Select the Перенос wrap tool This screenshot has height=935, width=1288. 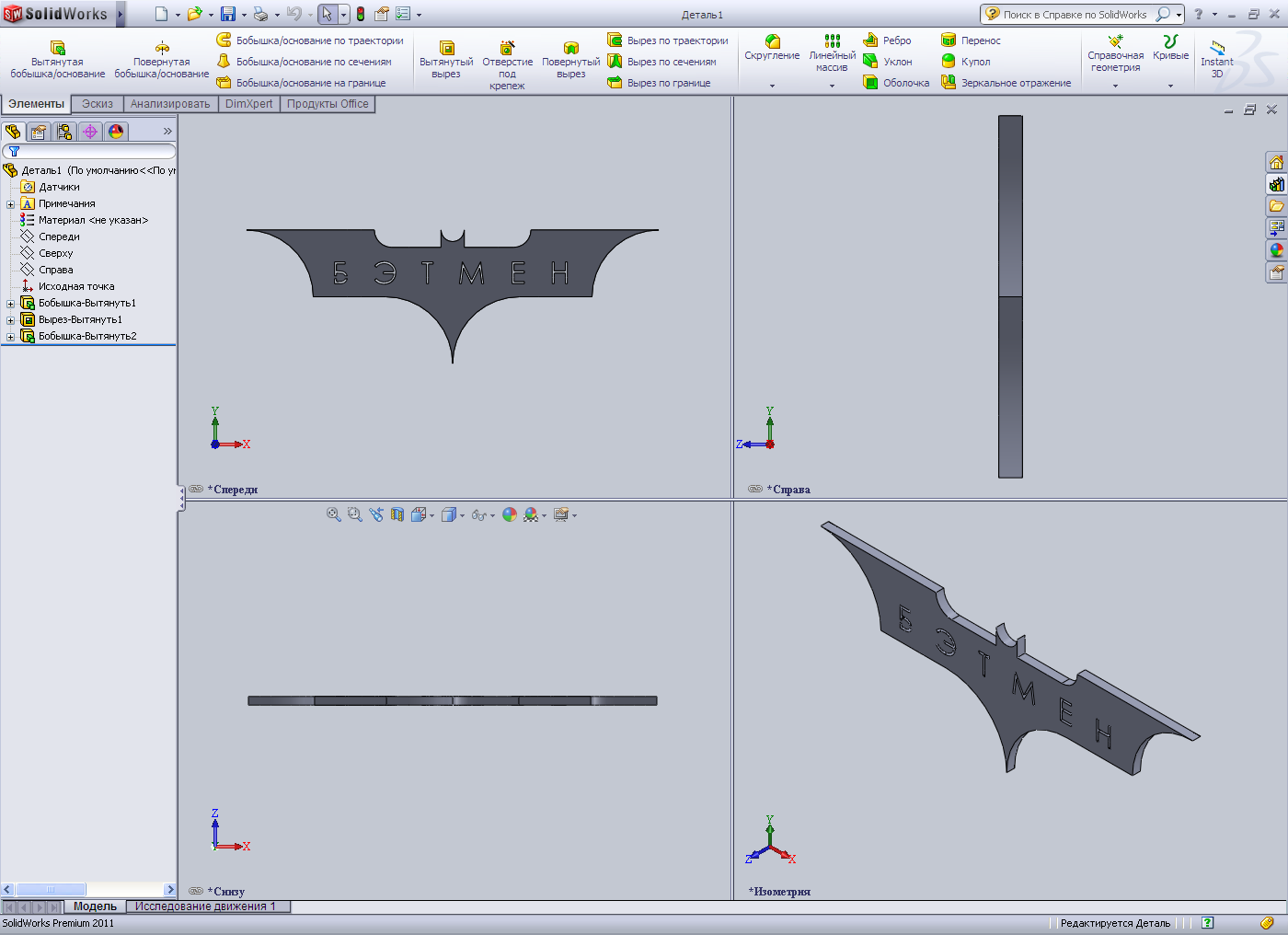tap(971, 40)
